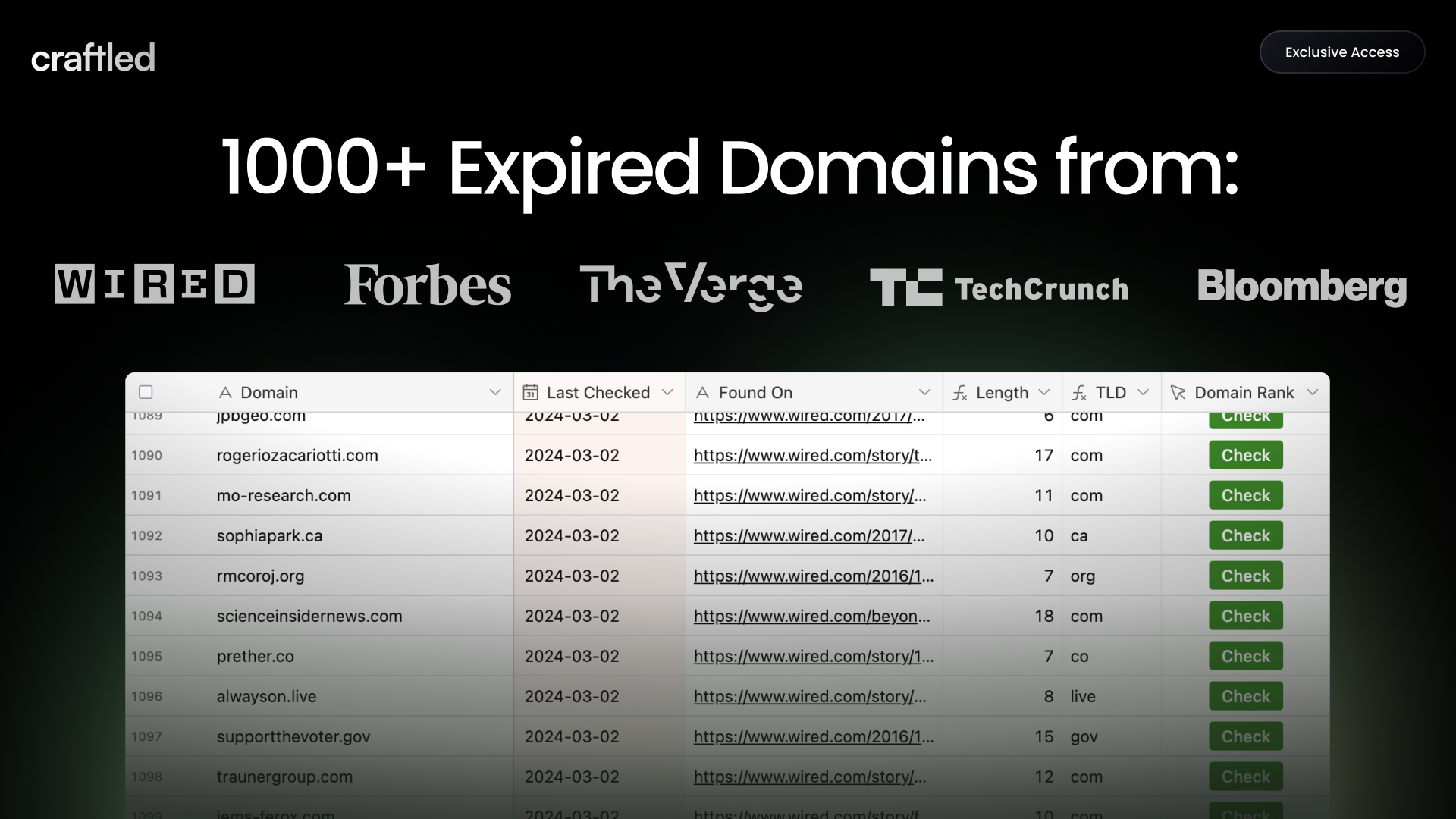
Task: Click the text-type icon beside Found On
Action: 702,393
